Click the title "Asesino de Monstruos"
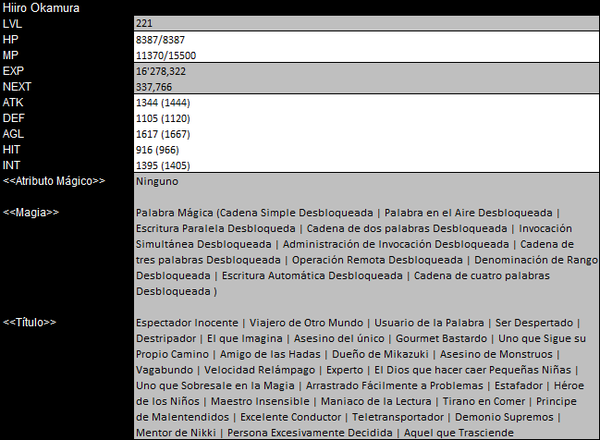The width and height of the screenshot is (600, 440). coord(496,354)
